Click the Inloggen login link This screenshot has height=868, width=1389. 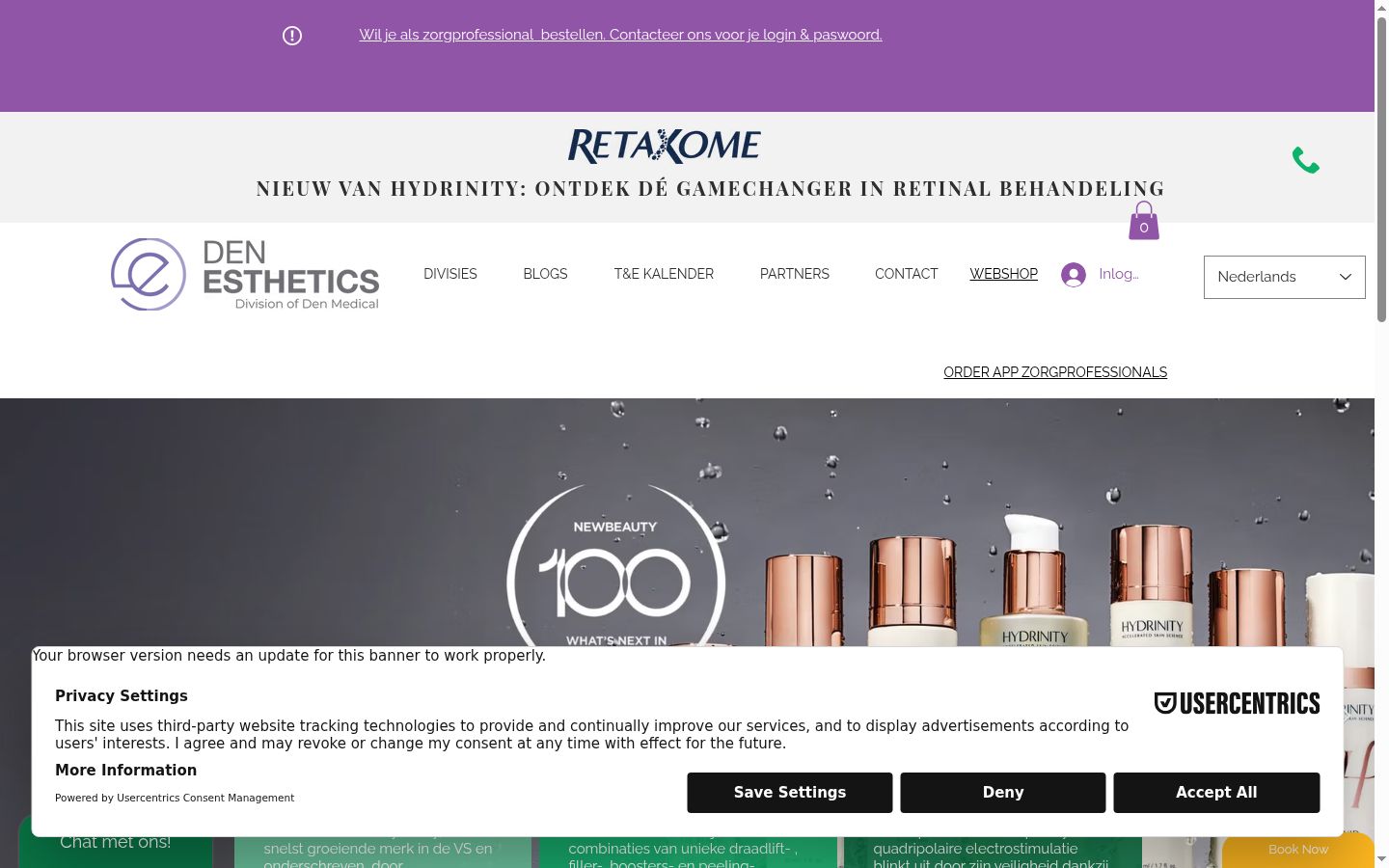(x=1119, y=274)
